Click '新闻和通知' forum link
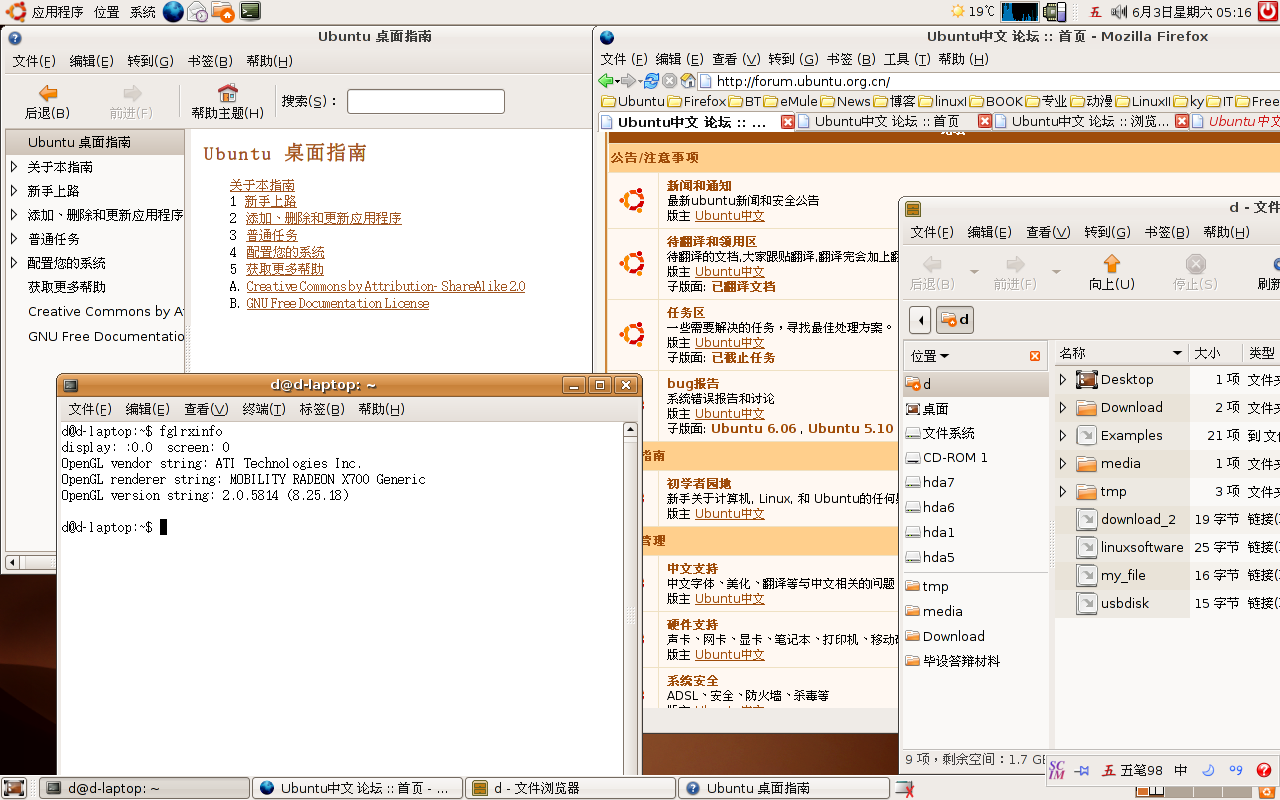This screenshot has height=800, width=1280. pos(699,186)
